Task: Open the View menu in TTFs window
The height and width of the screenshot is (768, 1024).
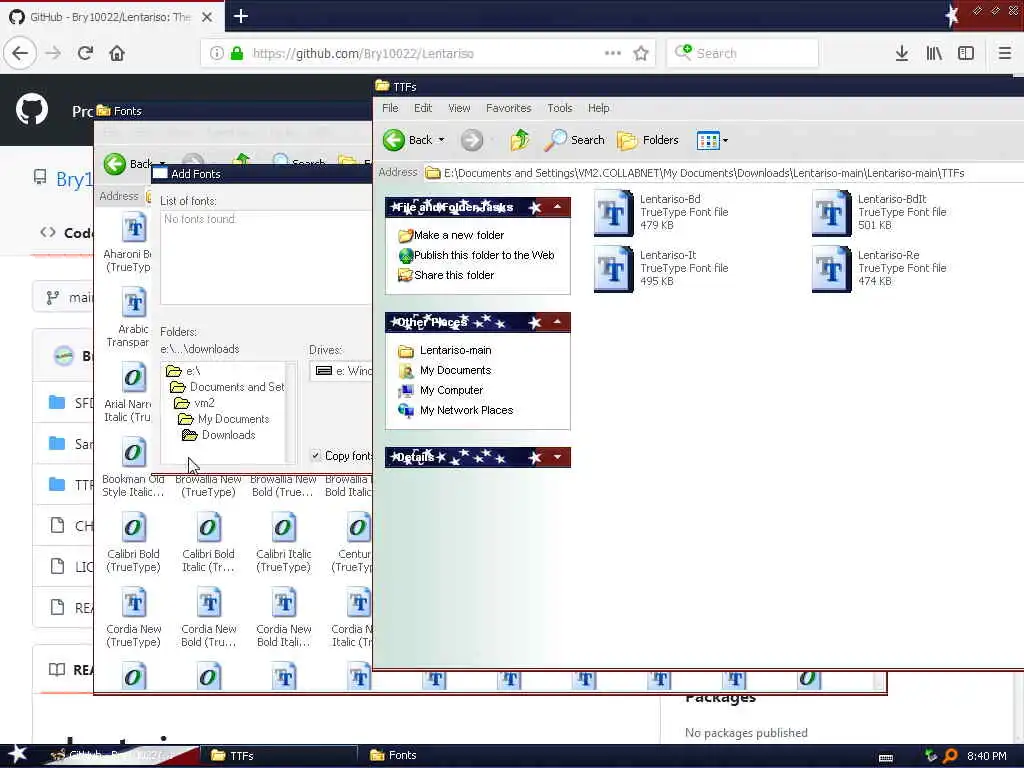Action: 459,108
